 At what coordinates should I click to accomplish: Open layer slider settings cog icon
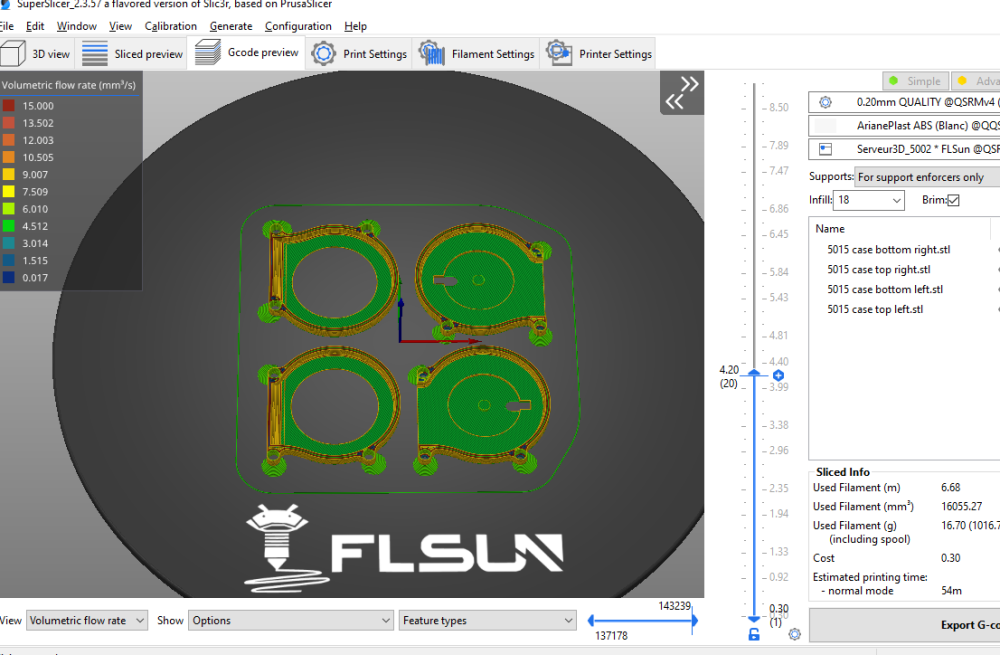[x=794, y=635]
